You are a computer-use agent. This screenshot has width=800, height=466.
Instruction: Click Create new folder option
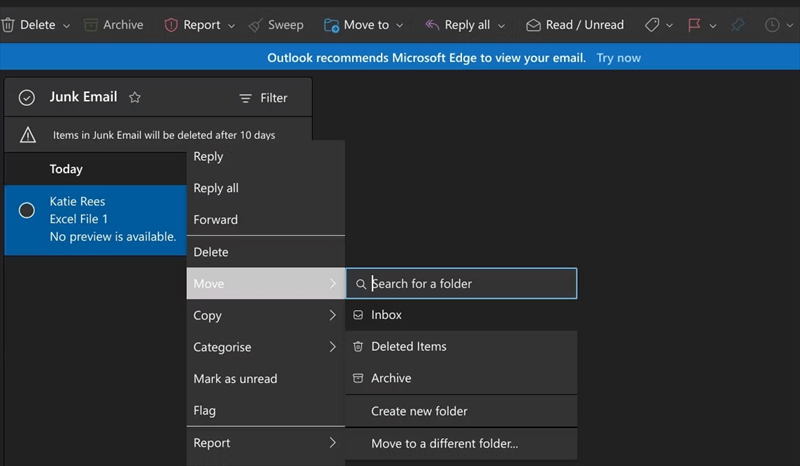point(419,411)
